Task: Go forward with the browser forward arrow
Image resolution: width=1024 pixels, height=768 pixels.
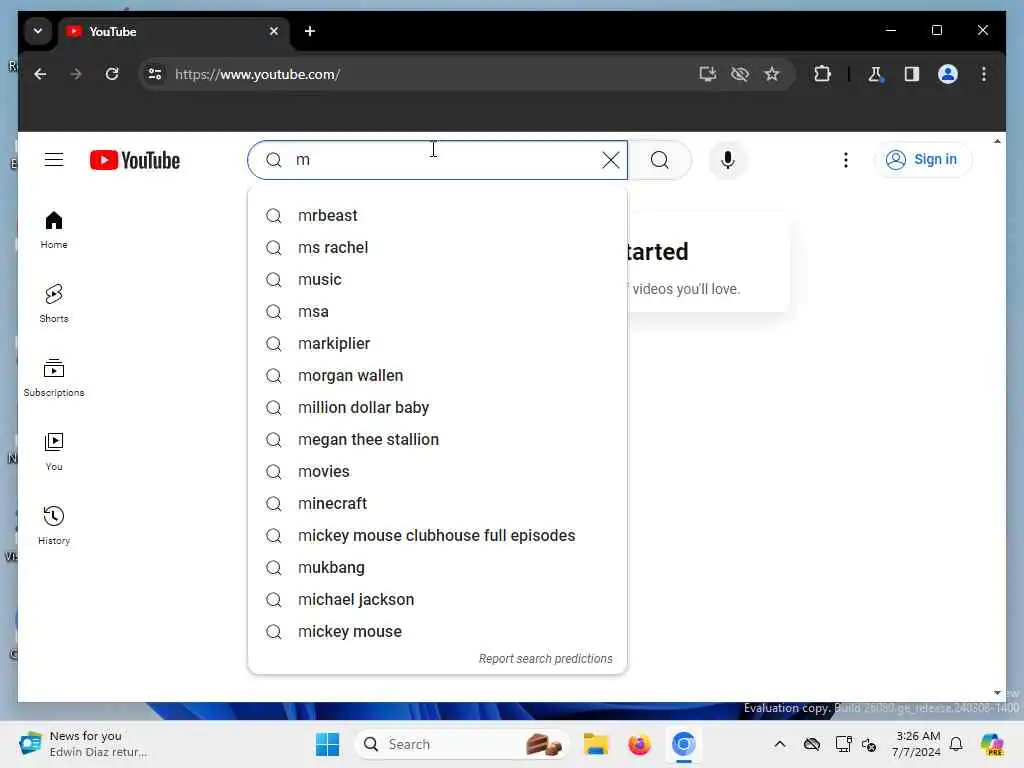Action: [x=76, y=74]
